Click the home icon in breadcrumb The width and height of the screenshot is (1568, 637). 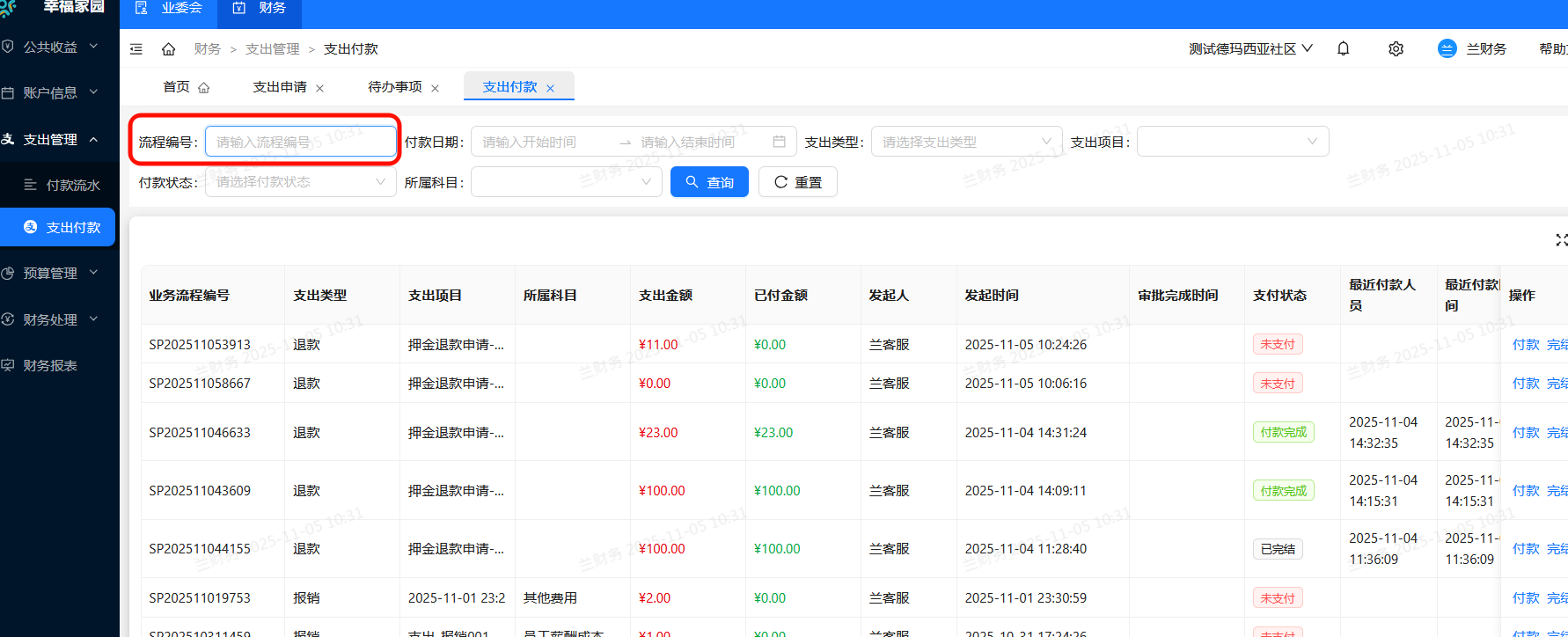169,49
